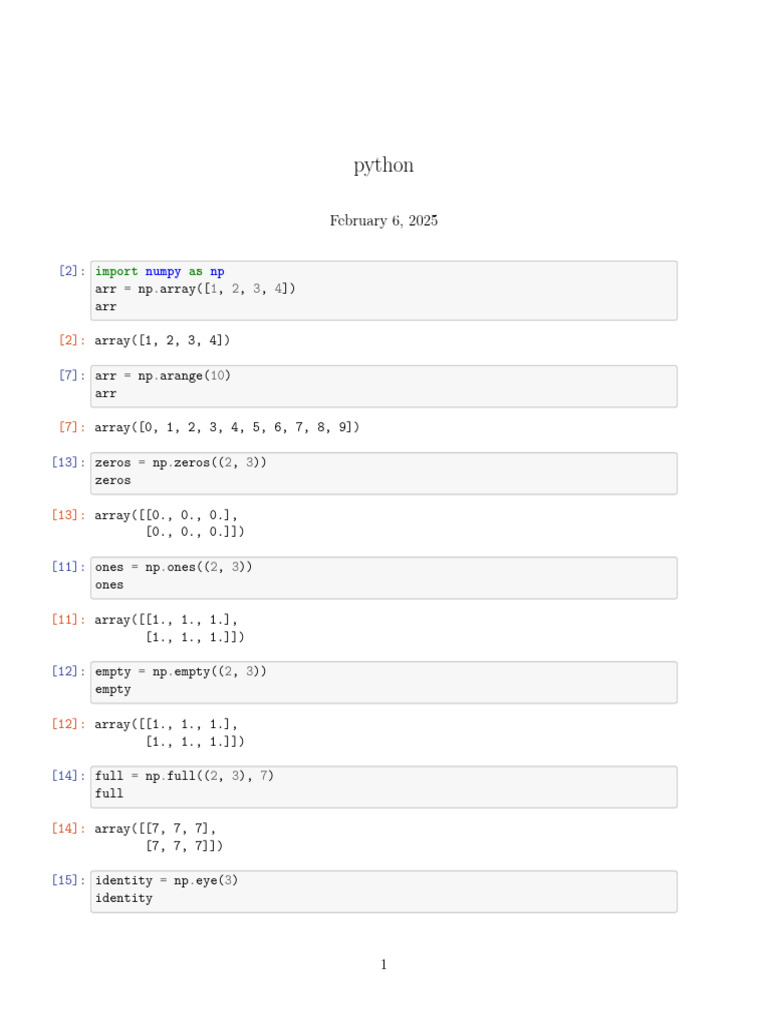Viewport: 768px width, 1024px height.
Task: Click the array of sevens output
Action: (x=158, y=838)
